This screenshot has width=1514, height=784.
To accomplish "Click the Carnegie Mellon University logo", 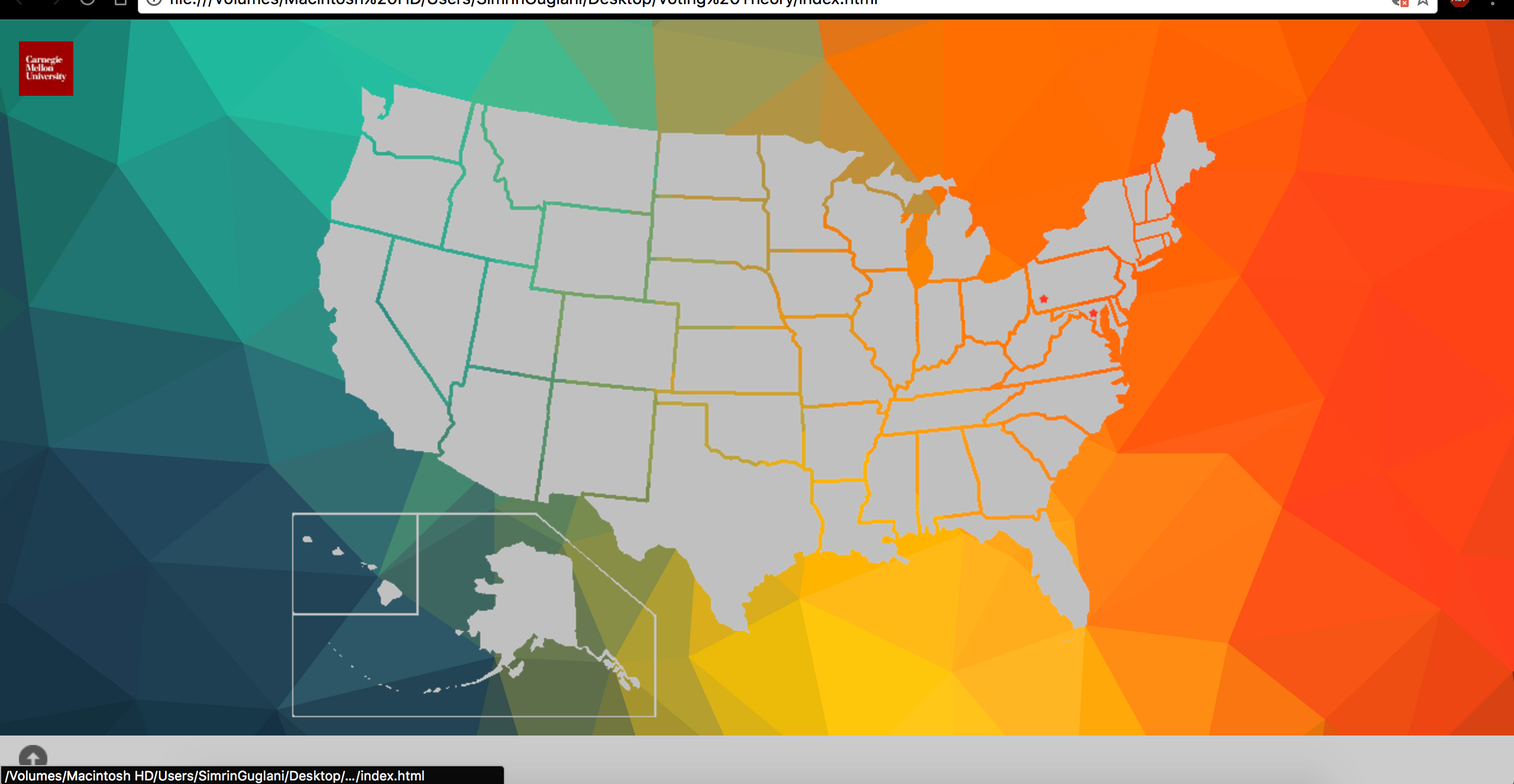I will (46, 68).
